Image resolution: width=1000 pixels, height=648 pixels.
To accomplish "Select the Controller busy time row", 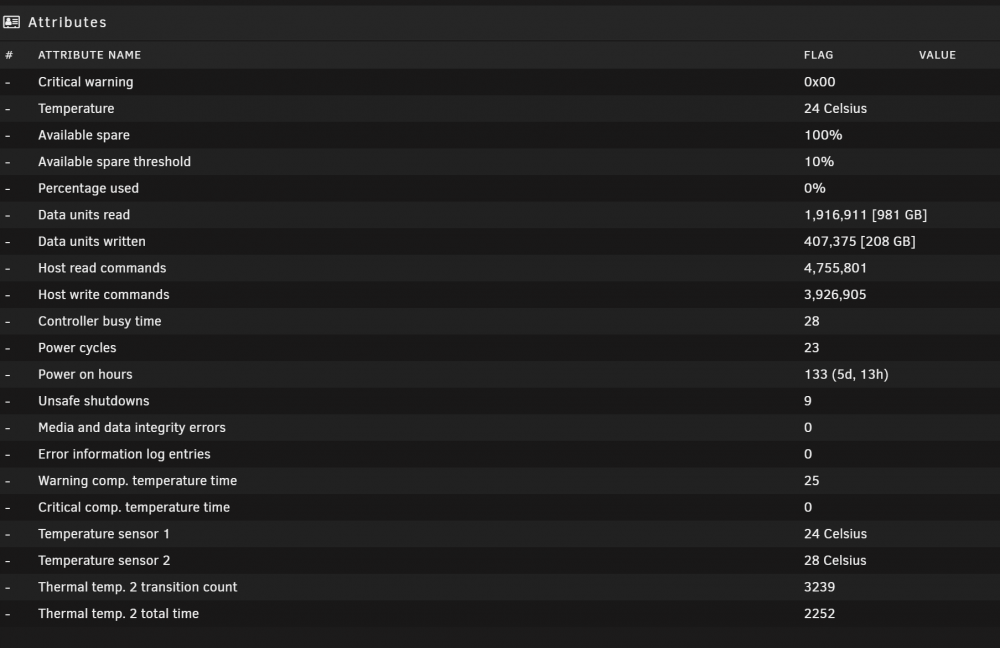I will [x=500, y=321].
